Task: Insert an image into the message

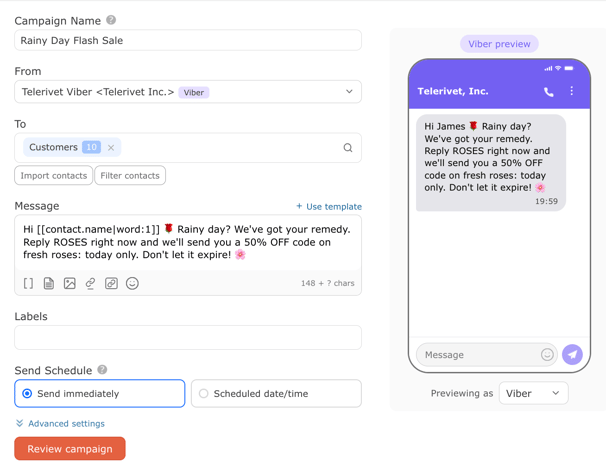Action: click(x=70, y=283)
